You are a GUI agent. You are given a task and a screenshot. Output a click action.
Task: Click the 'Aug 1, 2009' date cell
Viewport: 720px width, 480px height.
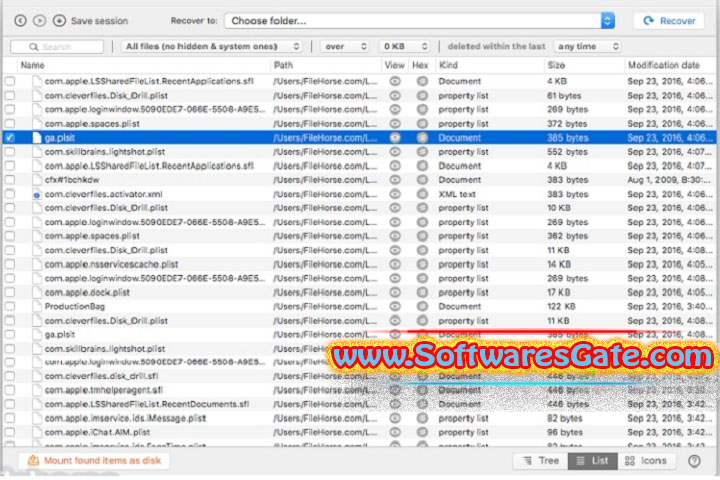tap(670, 180)
